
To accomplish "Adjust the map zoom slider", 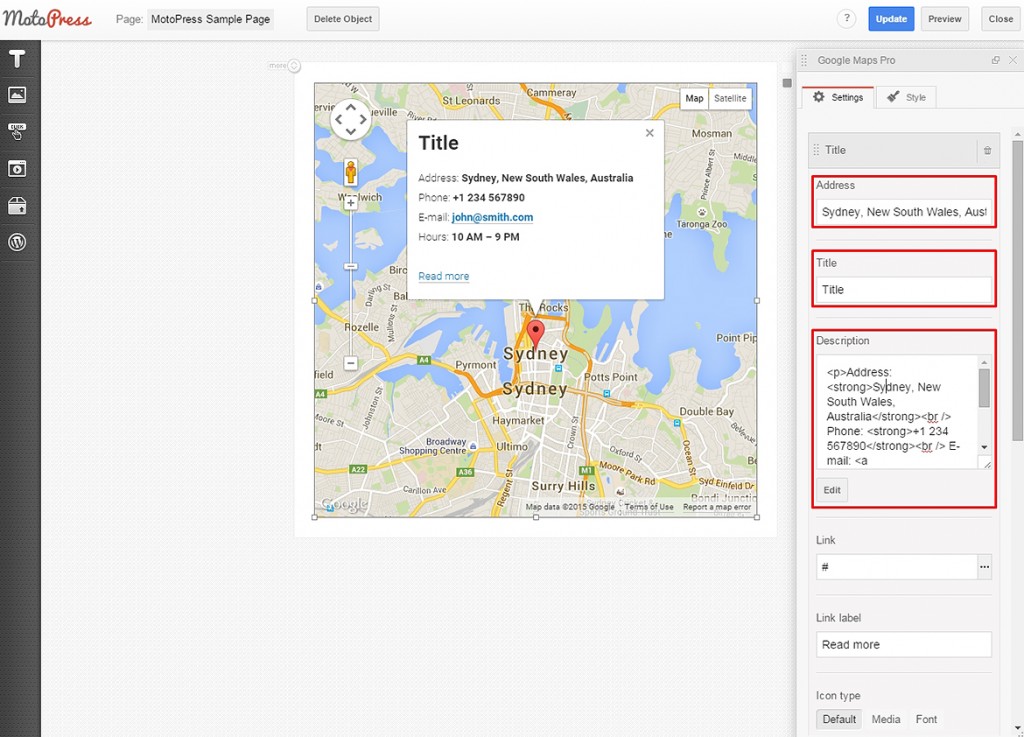I will pos(352,265).
